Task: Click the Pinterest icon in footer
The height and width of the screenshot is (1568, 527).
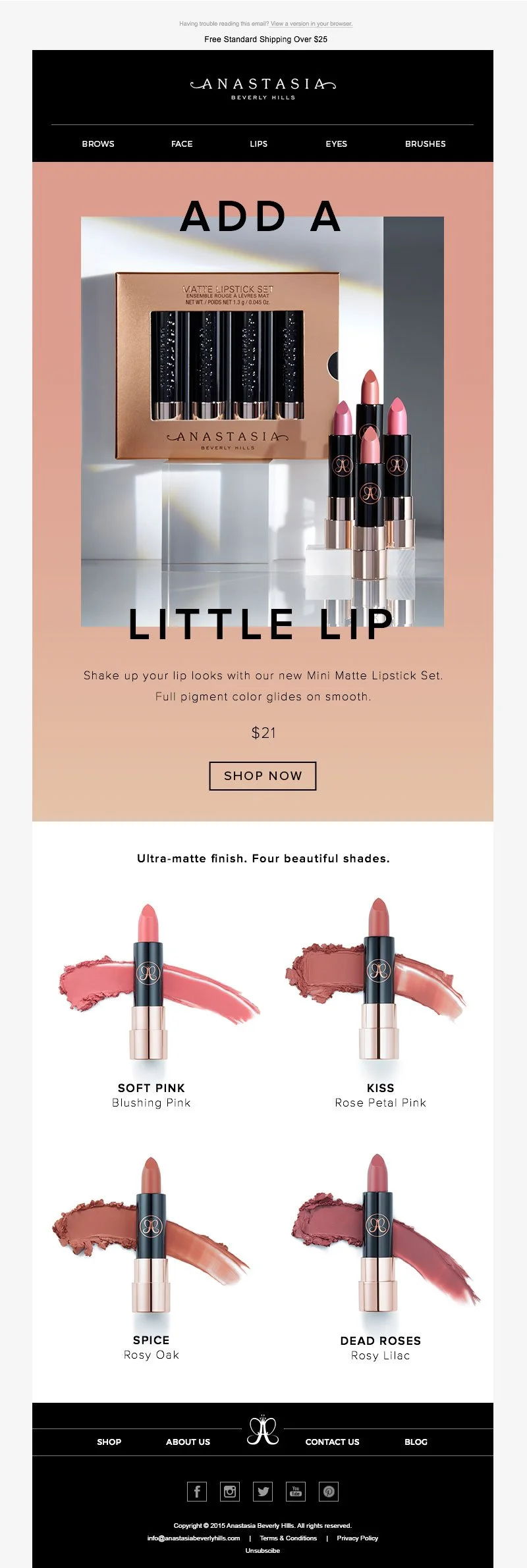Action: (x=329, y=1491)
